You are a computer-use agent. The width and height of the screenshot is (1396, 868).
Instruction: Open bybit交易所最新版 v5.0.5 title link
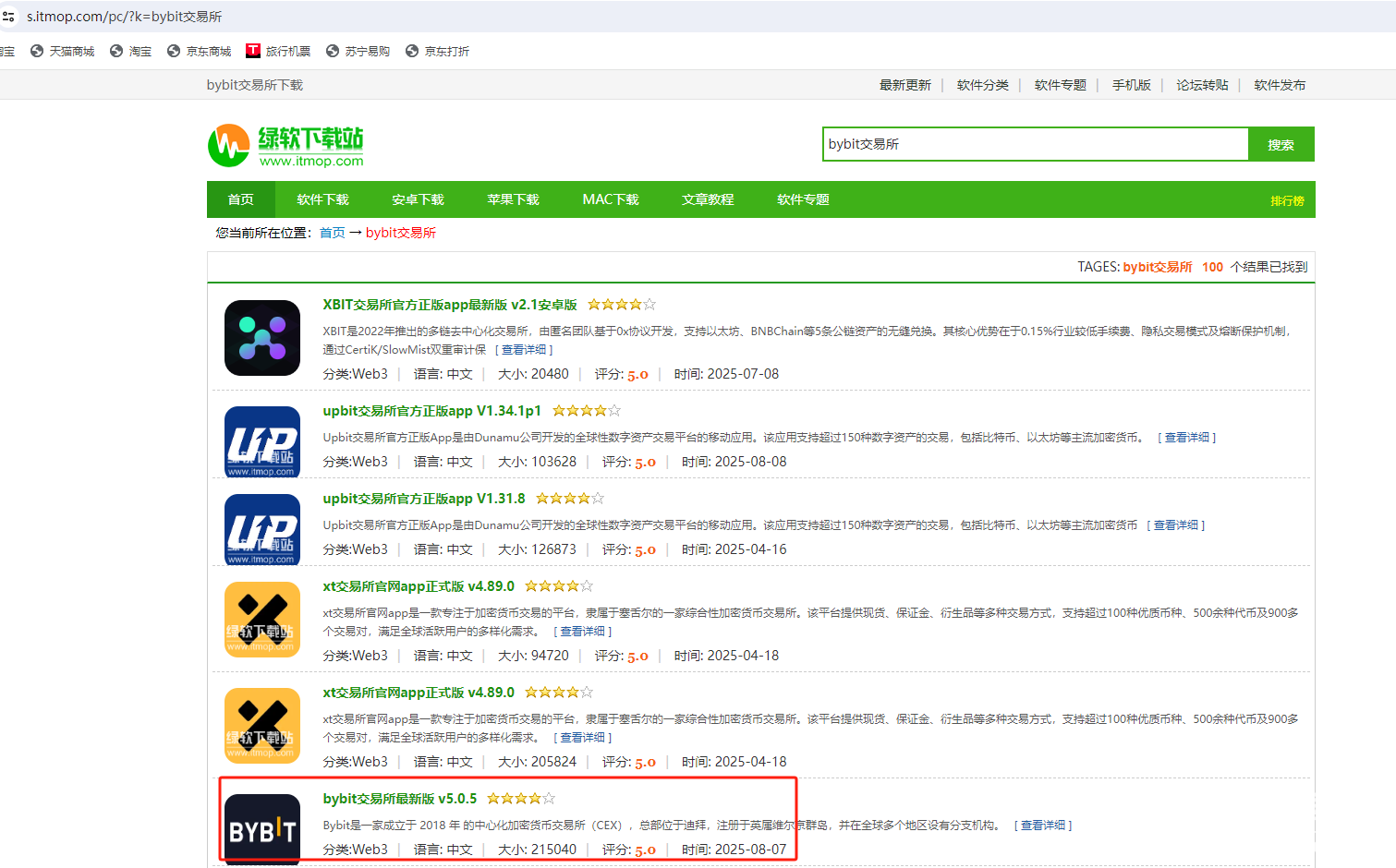400,799
